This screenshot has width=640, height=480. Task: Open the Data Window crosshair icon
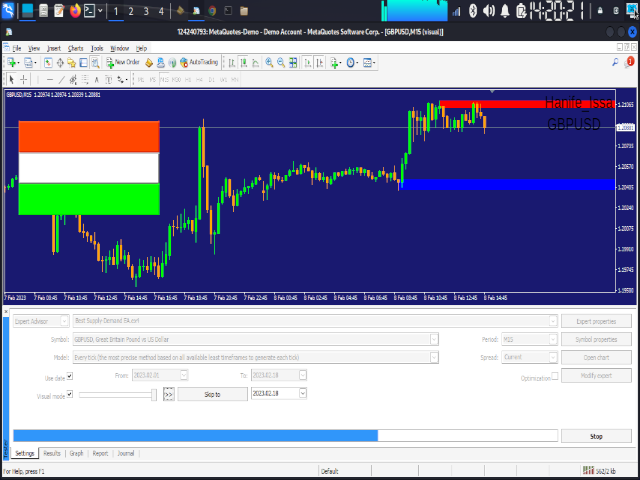point(60,62)
